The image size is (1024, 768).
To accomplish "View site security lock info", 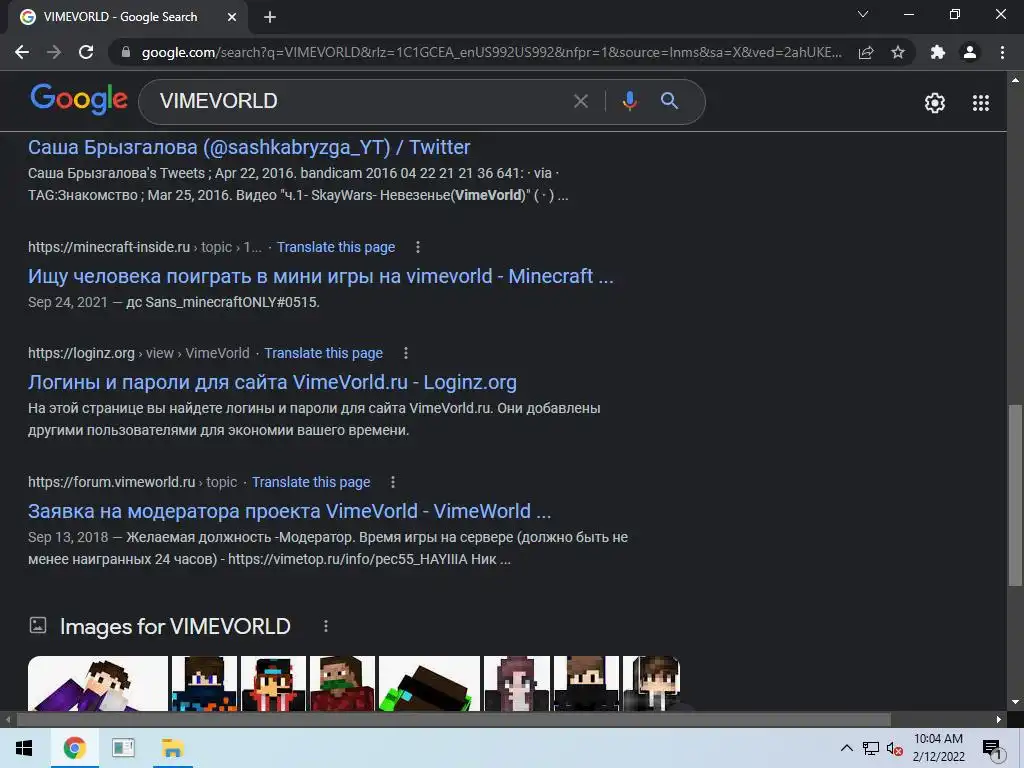I will (x=126, y=52).
